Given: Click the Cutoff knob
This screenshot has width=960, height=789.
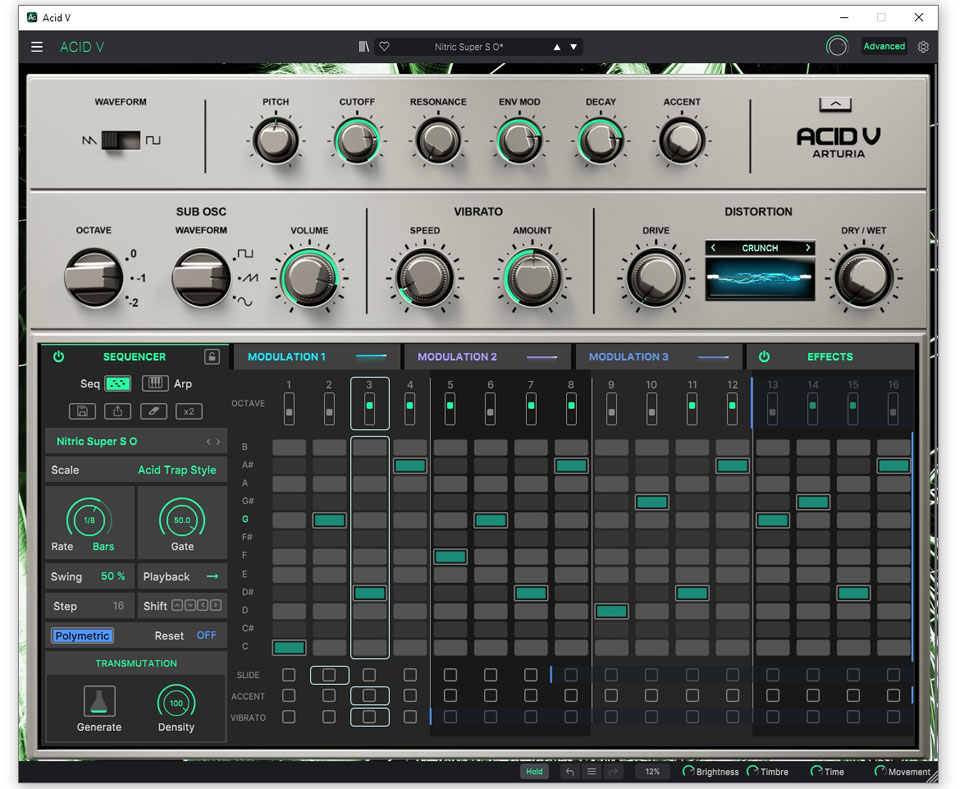Looking at the screenshot, I should pyautogui.click(x=357, y=141).
